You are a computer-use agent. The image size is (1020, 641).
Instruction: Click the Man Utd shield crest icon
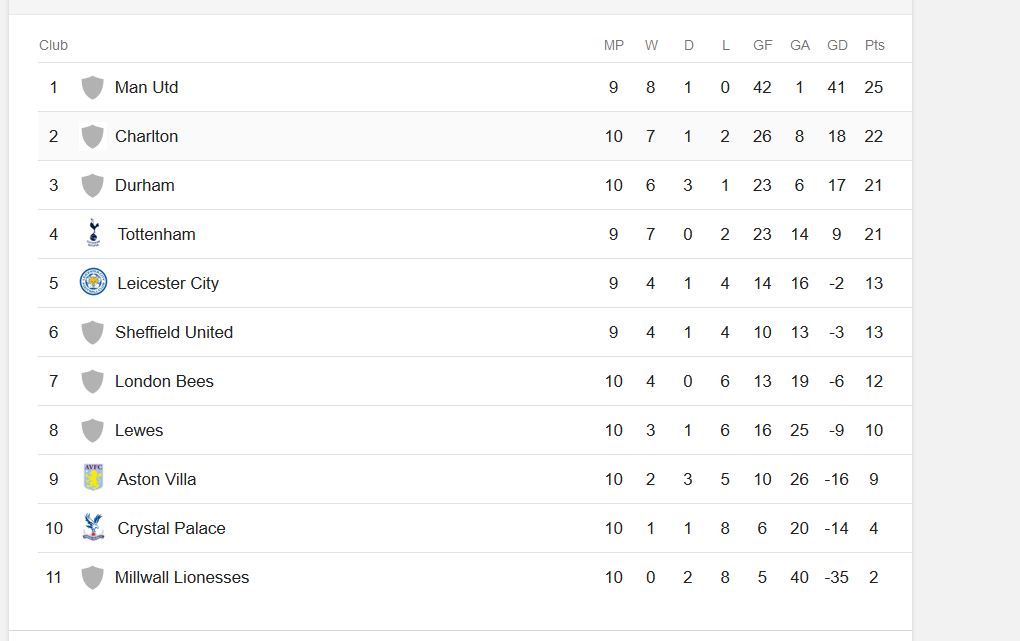(x=92, y=87)
